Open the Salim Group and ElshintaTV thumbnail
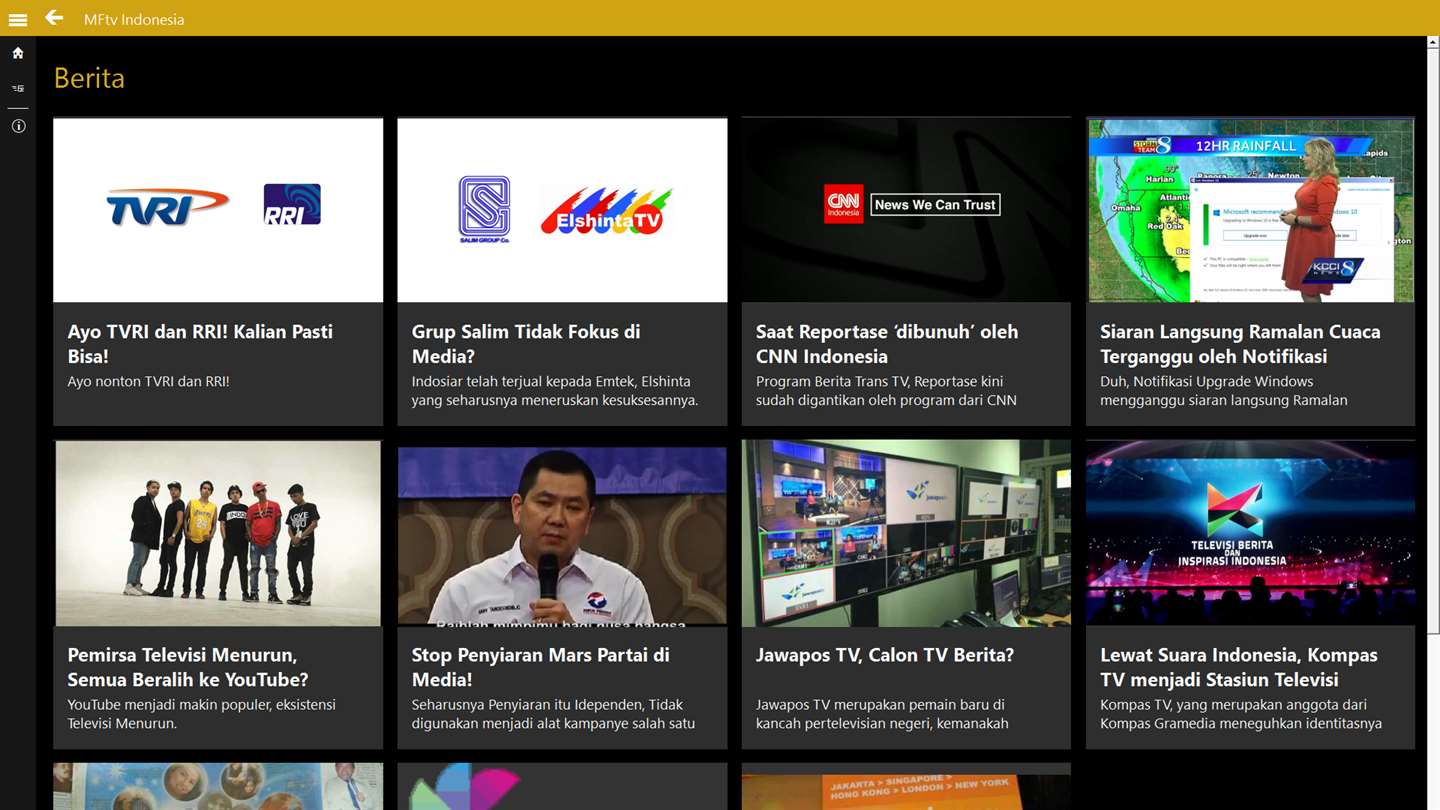The height and width of the screenshot is (810, 1440). [562, 210]
